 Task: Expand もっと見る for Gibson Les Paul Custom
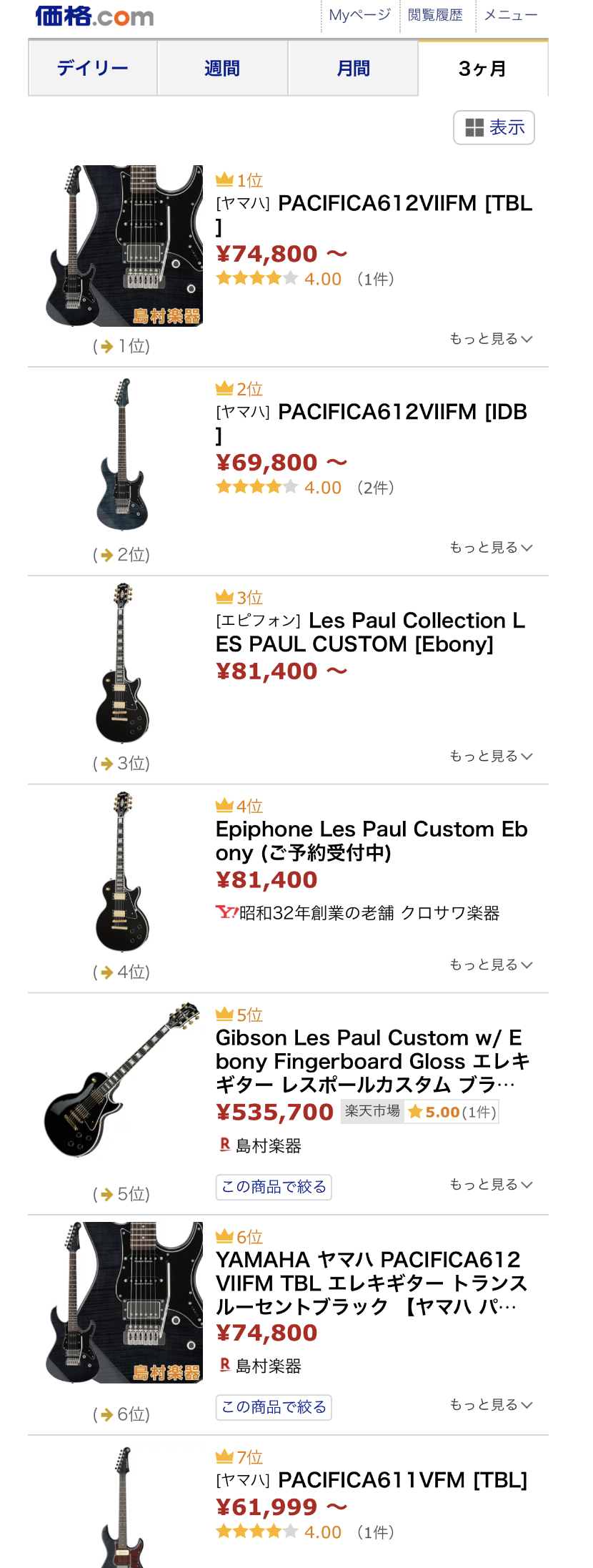(x=491, y=1185)
